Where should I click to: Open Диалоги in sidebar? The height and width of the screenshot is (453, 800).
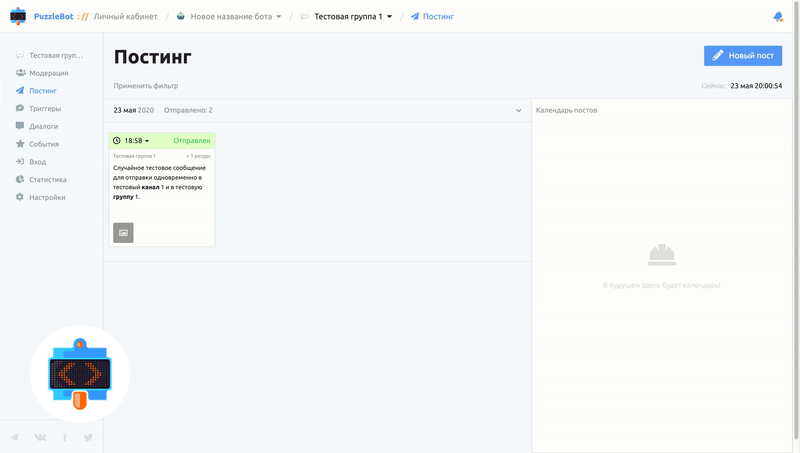(43, 126)
